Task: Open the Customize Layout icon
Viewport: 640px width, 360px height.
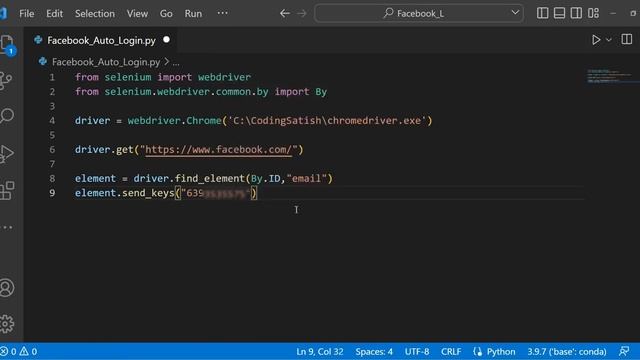Action: [x=593, y=13]
